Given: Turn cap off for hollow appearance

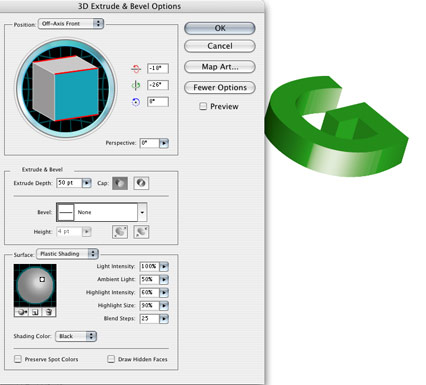Looking at the screenshot, I should click(x=141, y=183).
